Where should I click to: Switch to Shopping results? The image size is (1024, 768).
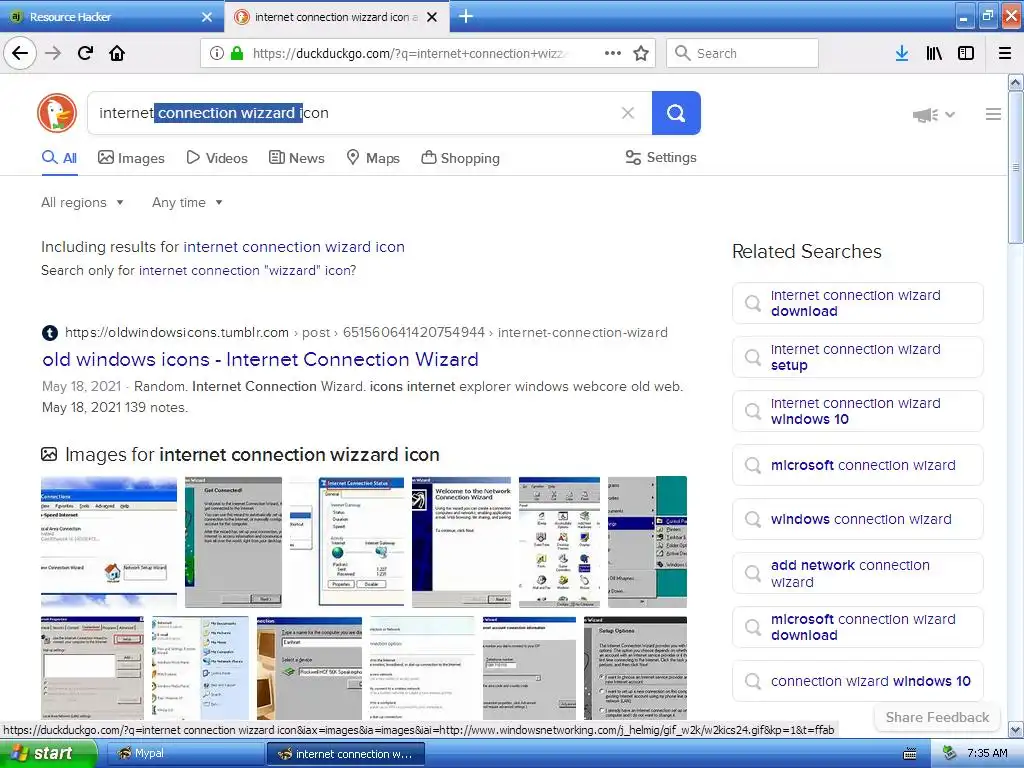tap(460, 158)
